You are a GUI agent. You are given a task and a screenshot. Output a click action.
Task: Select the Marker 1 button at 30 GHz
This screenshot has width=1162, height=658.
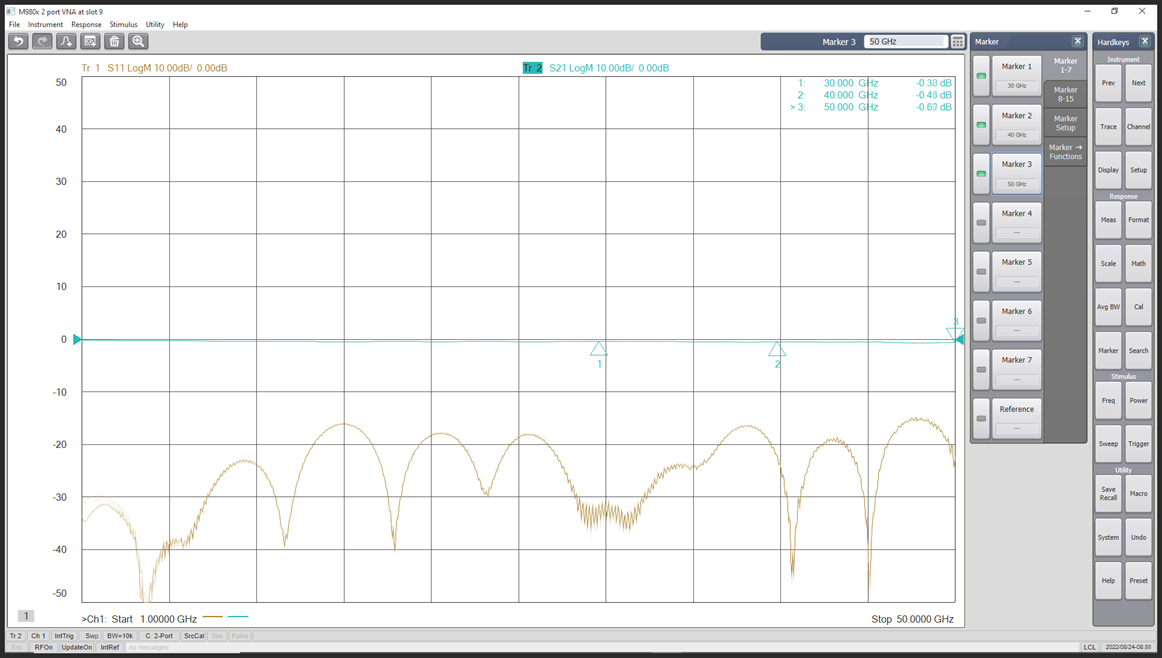[x=1017, y=76]
